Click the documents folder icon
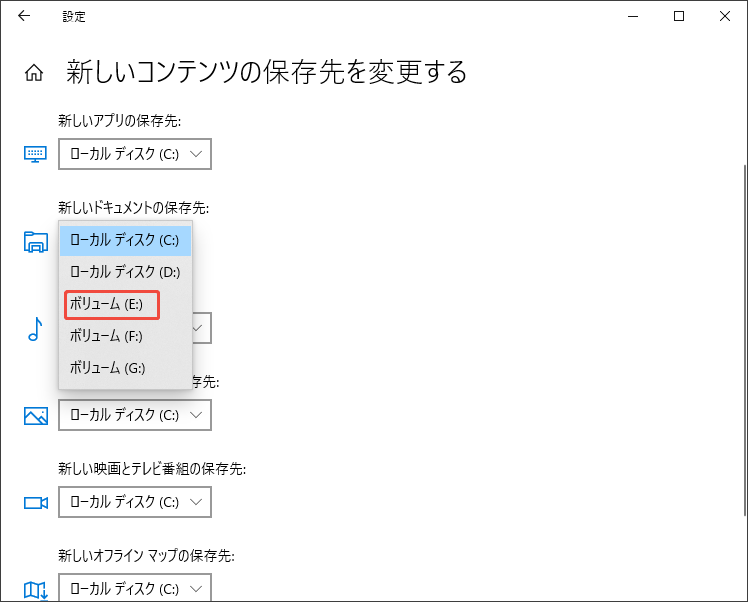Viewport: 748px width, 602px height. 36,241
